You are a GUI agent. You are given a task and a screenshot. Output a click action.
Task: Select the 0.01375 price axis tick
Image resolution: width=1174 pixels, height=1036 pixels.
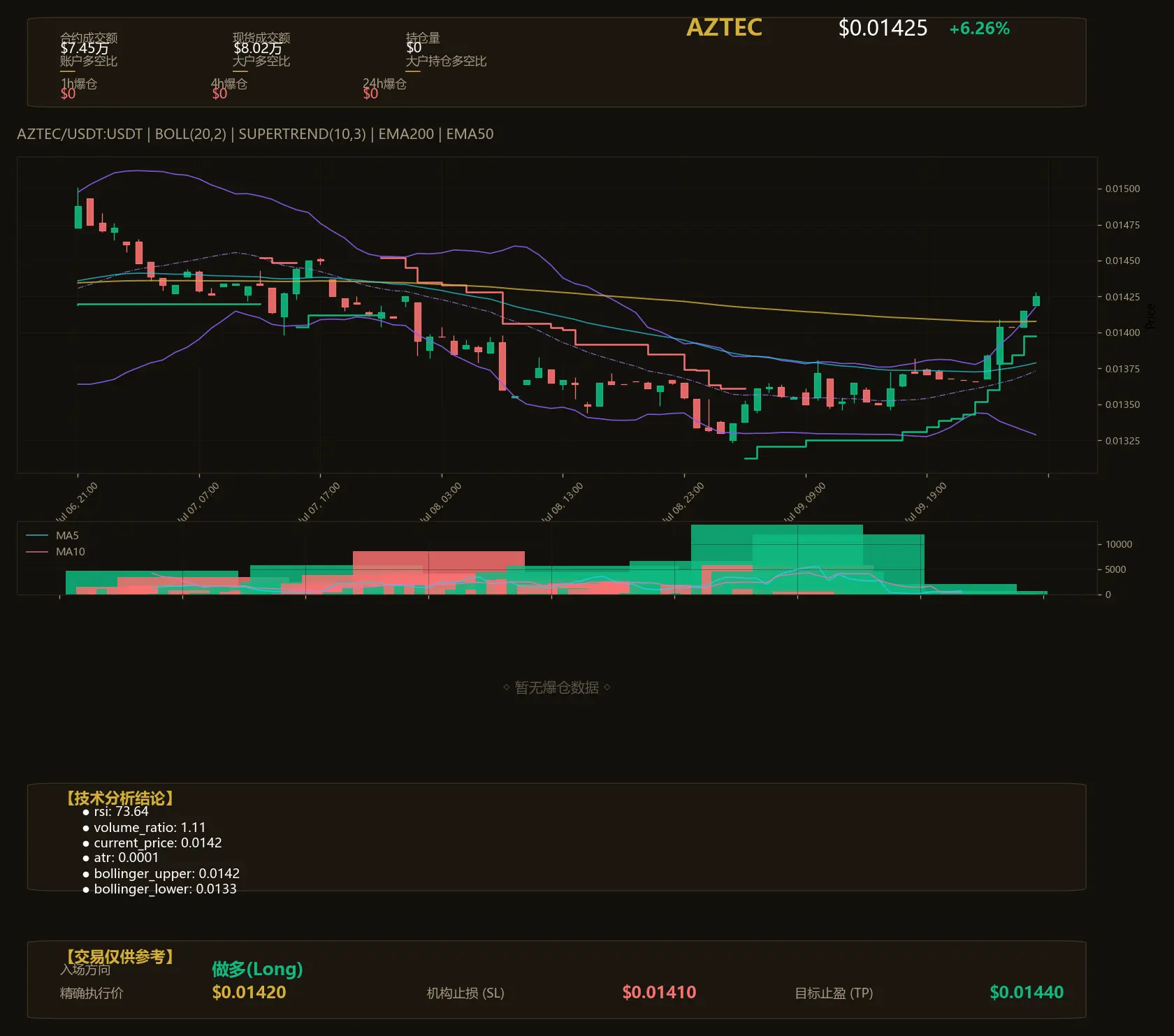point(1122,369)
